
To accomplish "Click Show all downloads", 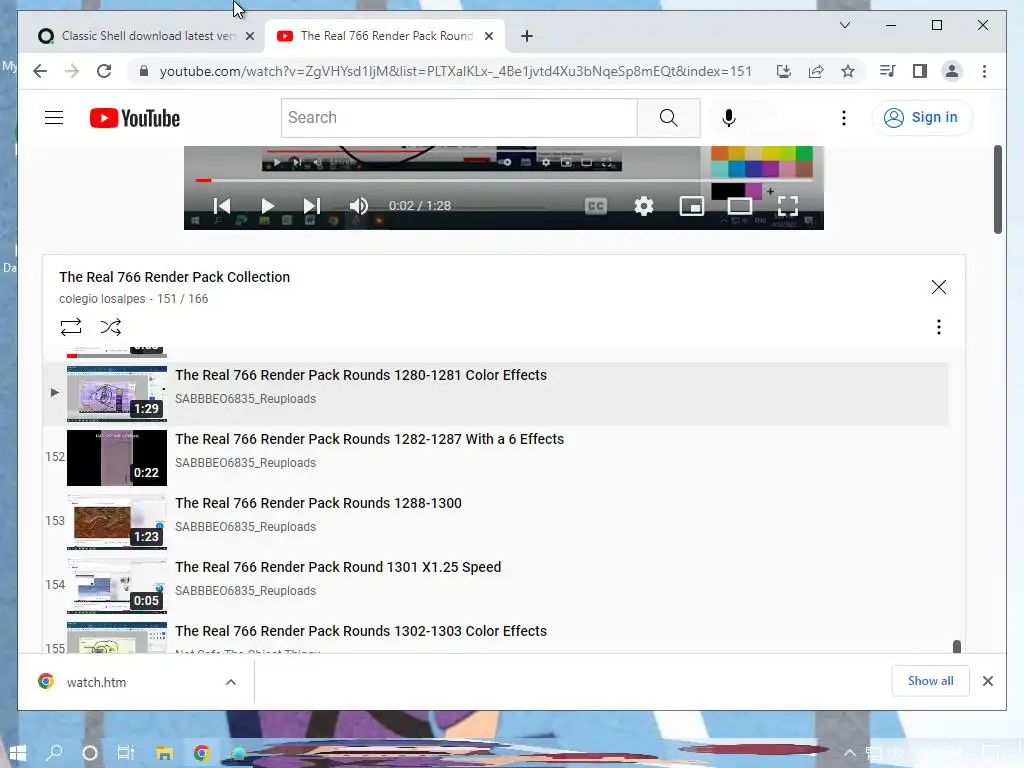I will [x=930, y=681].
